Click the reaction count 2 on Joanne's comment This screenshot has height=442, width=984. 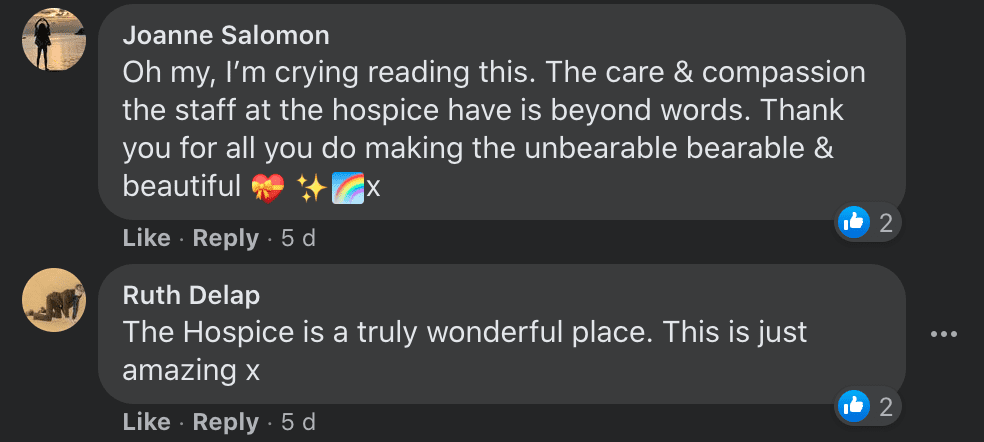coord(885,223)
